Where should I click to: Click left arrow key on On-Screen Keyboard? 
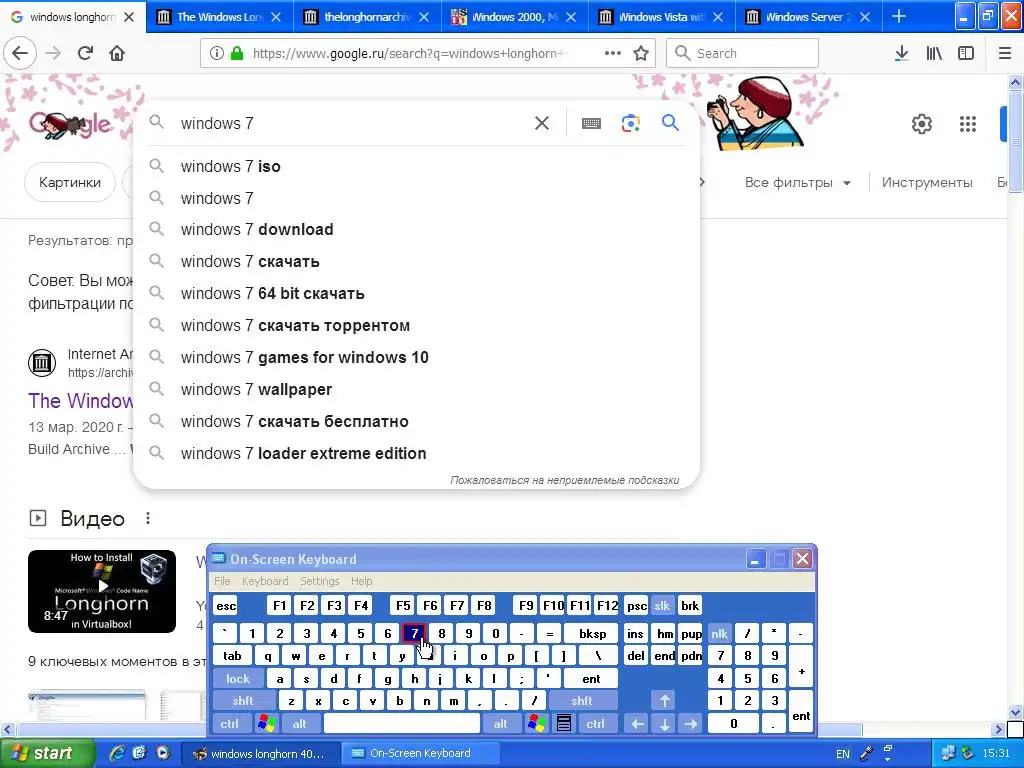point(637,724)
